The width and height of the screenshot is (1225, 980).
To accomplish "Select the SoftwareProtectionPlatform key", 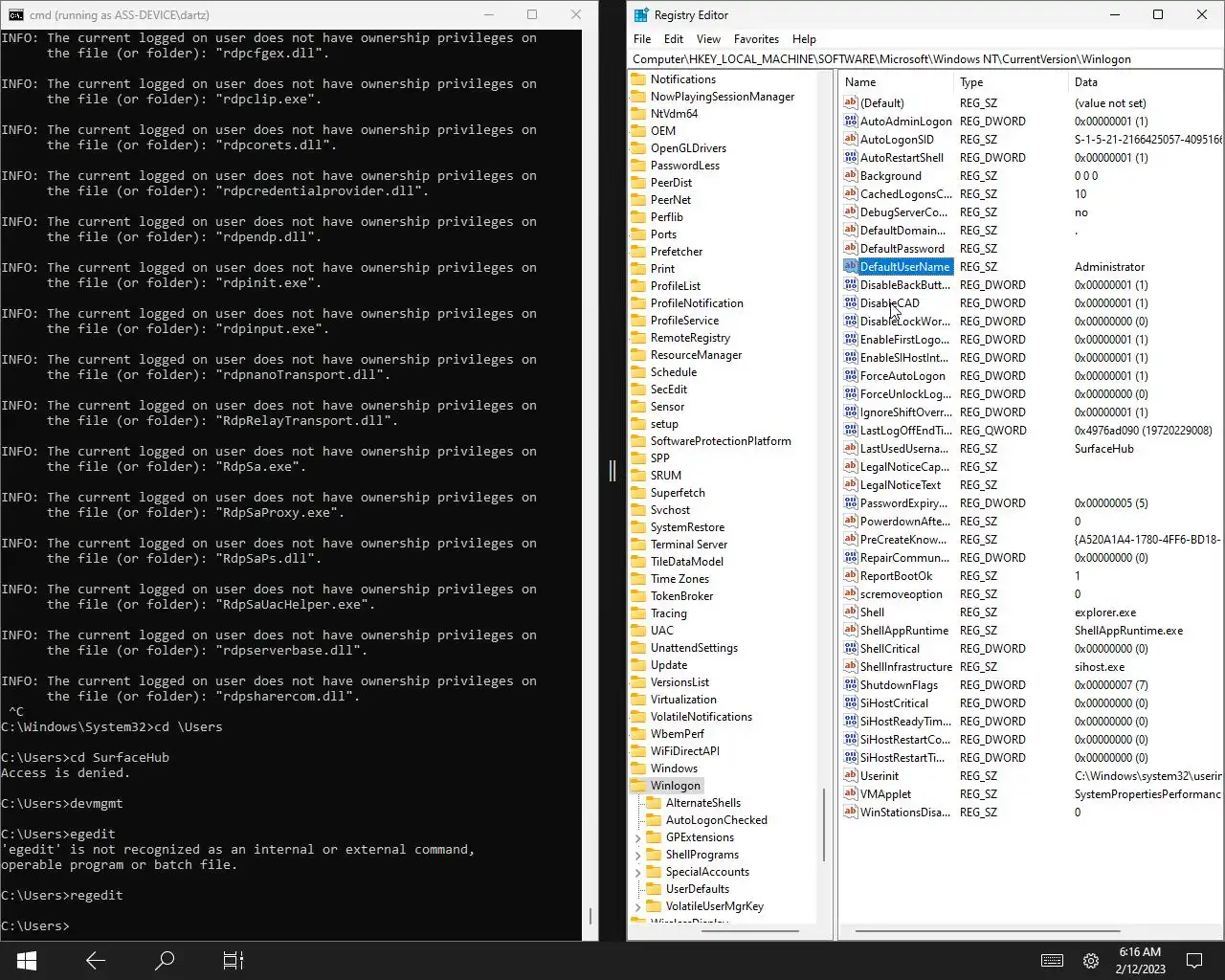I will tap(720, 441).
